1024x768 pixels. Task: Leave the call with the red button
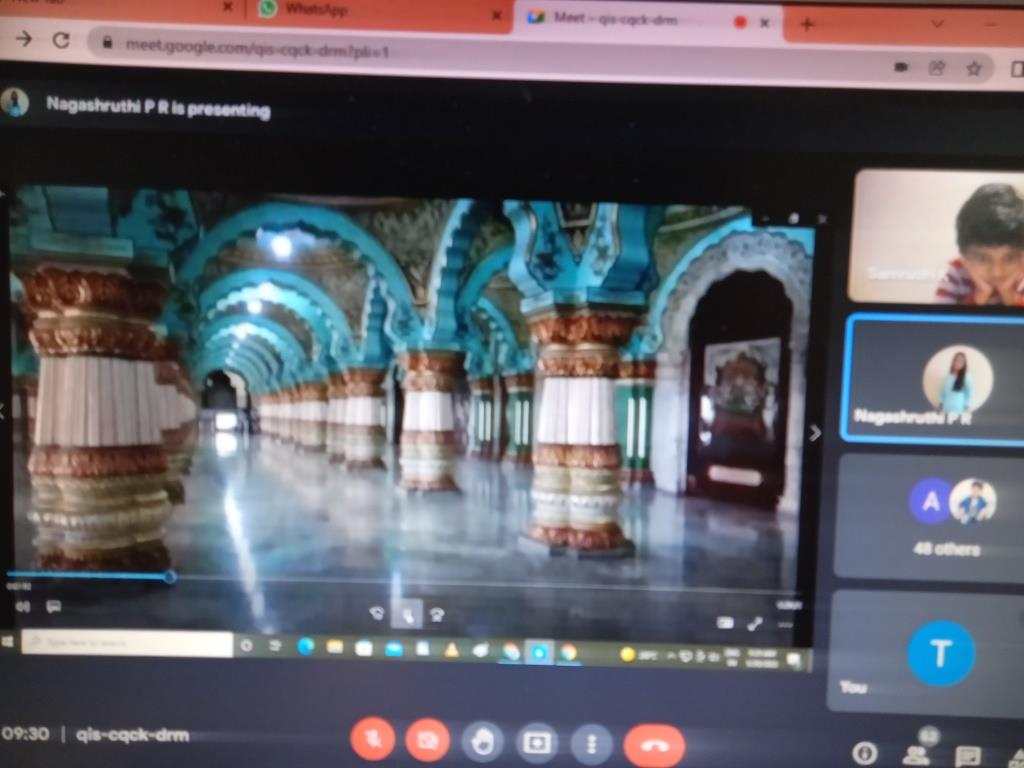(654, 745)
